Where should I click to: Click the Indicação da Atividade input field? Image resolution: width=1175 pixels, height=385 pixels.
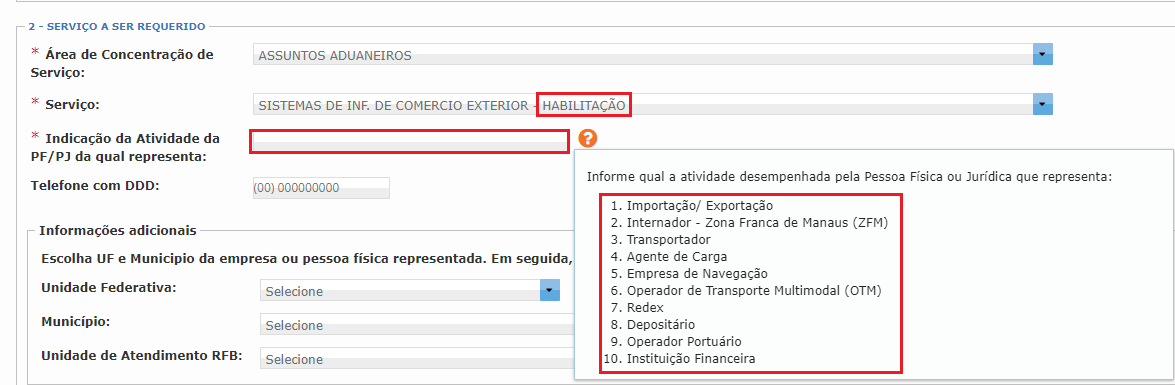point(409,142)
